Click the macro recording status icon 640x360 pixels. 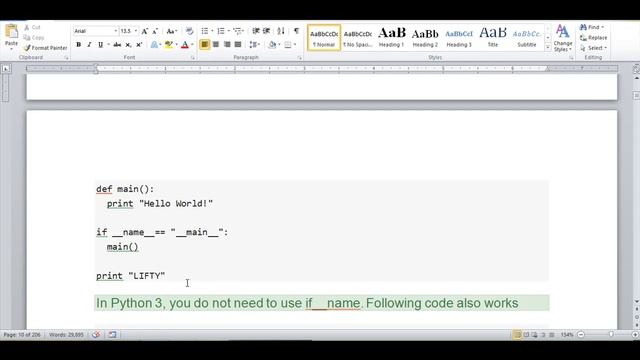[x=112, y=335]
